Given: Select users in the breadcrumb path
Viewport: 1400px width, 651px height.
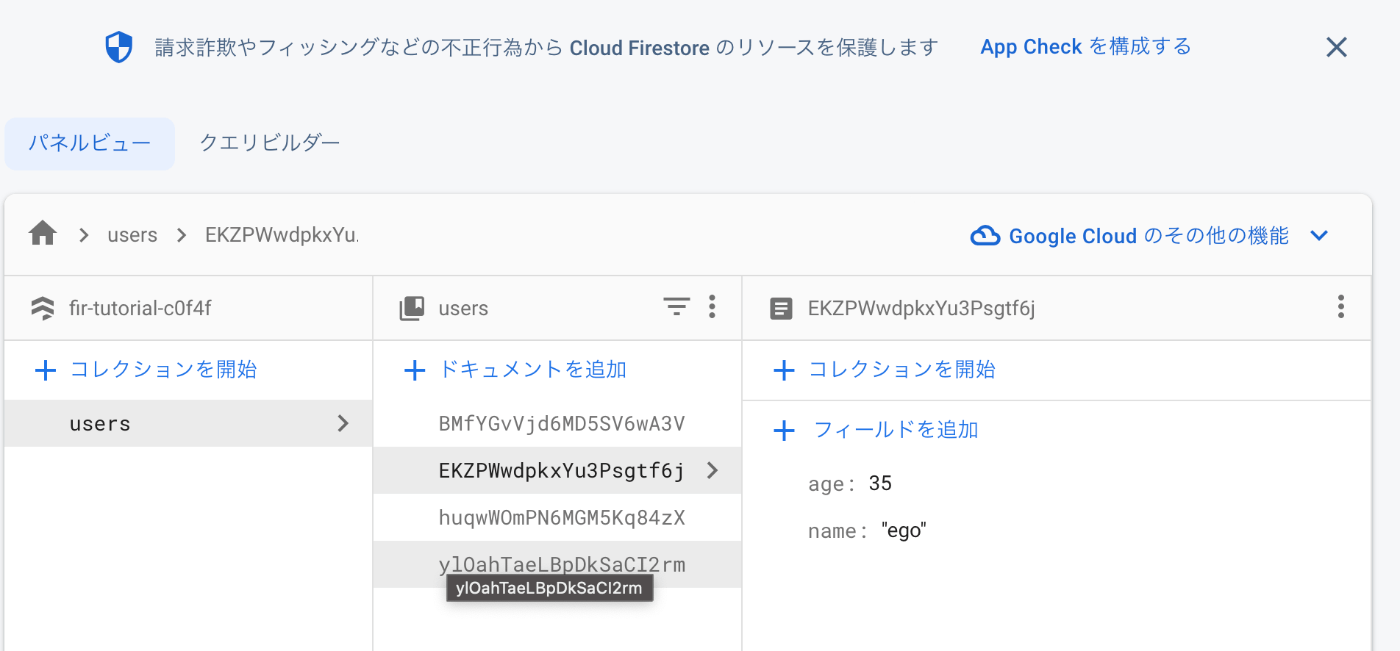Looking at the screenshot, I should [132, 235].
